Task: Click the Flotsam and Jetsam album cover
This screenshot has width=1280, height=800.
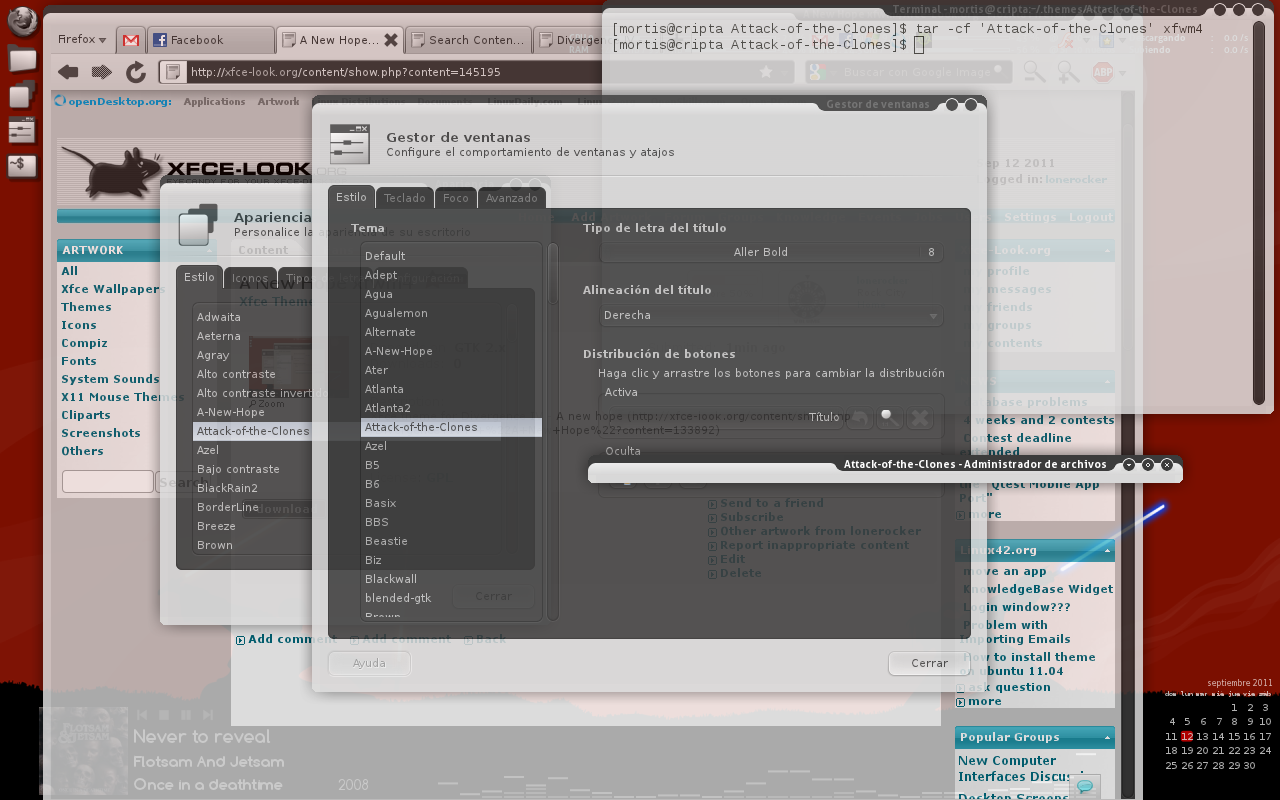Action: tap(84, 752)
